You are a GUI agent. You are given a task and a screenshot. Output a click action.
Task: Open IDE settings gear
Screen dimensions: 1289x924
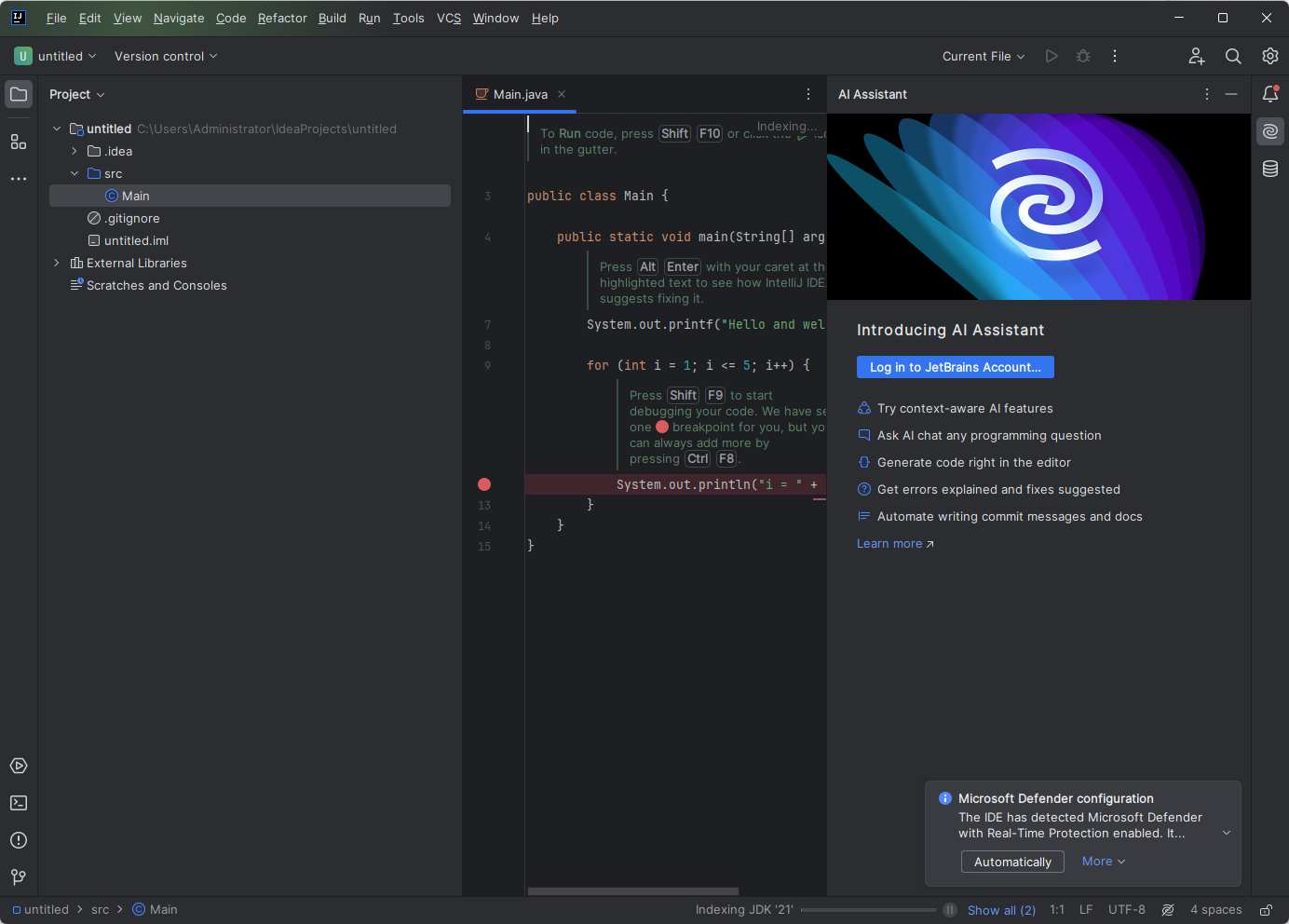[1270, 56]
